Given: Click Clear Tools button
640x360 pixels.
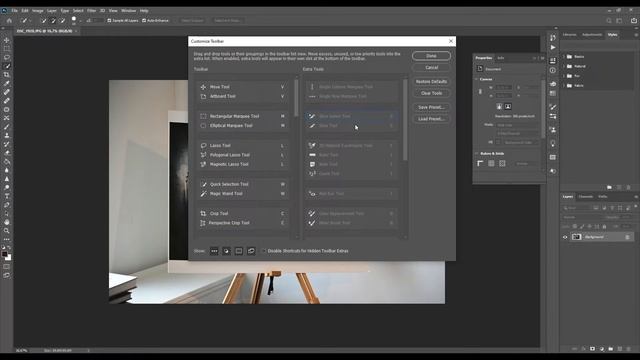Looking at the screenshot, I should [431, 93].
